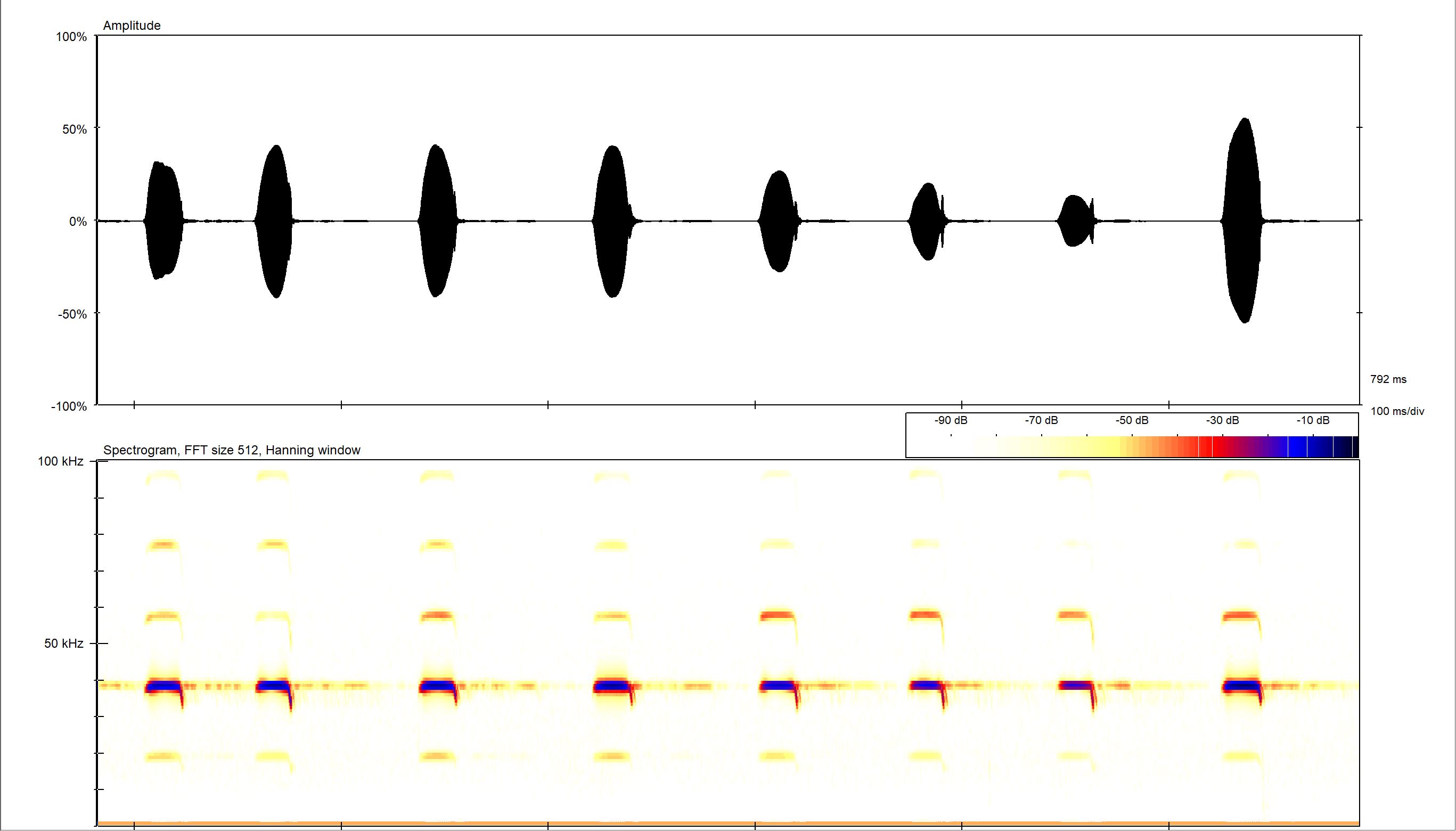Viewport: 1456px width, 831px height.
Task: Click the 100 ms/div scale label
Action: pos(1397,411)
